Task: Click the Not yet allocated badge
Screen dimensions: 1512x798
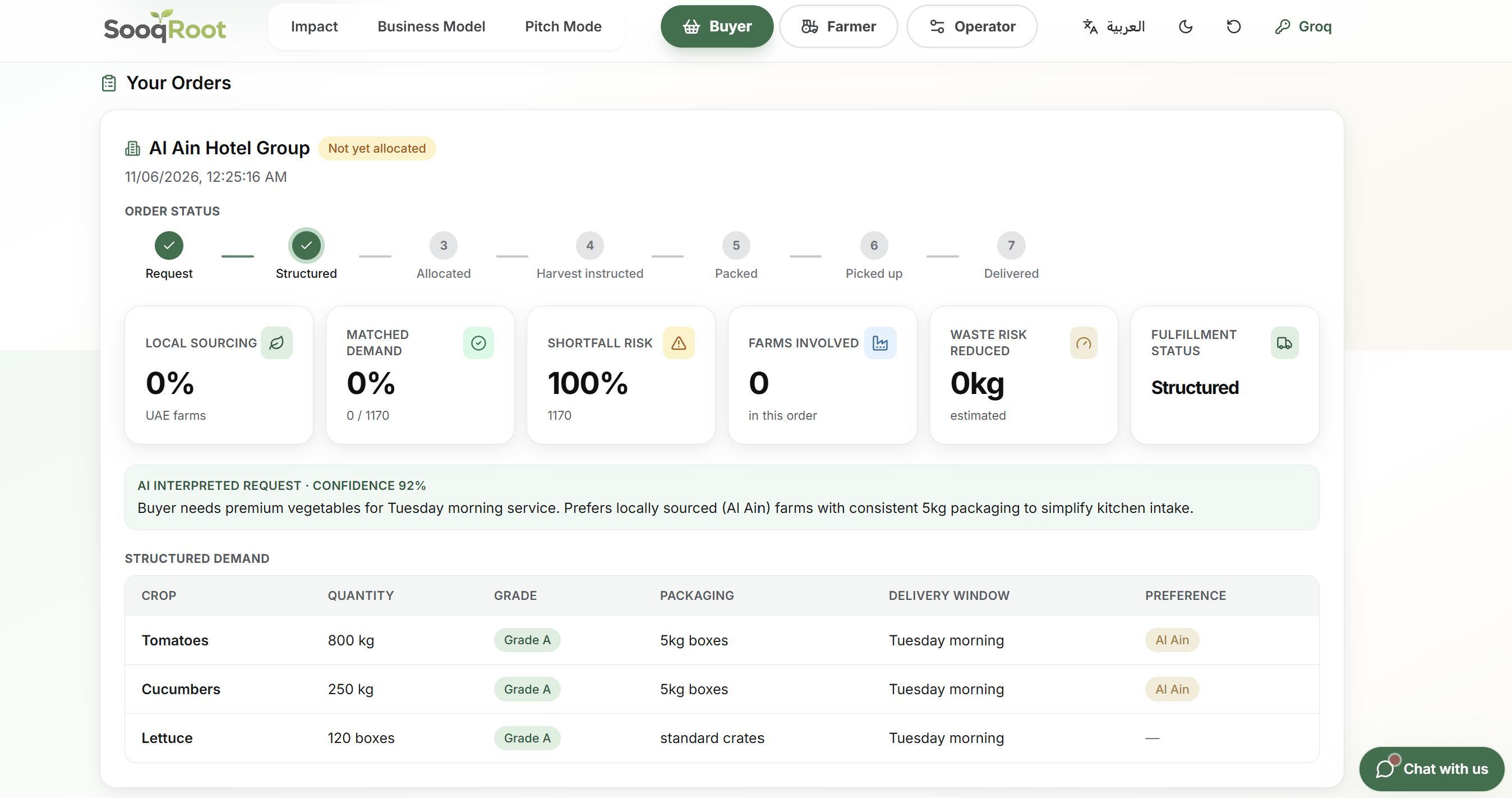Action: 377,148
